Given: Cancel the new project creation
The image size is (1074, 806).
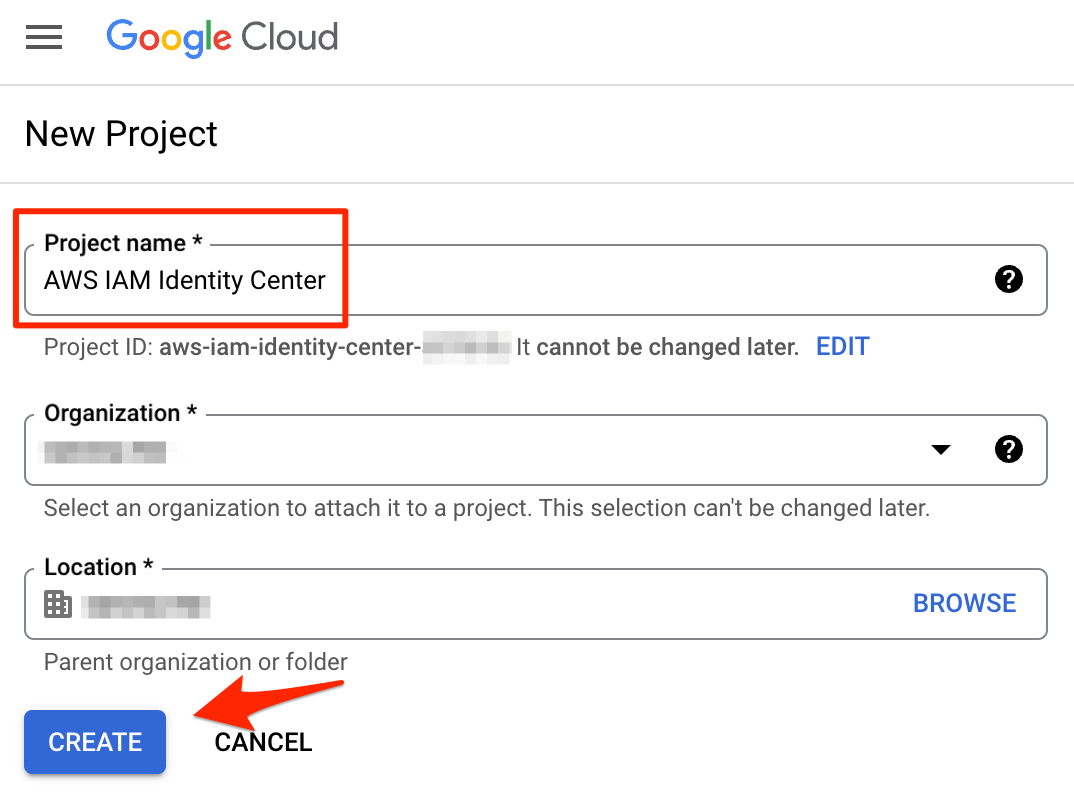Looking at the screenshot, I should (x=263, y=742).
